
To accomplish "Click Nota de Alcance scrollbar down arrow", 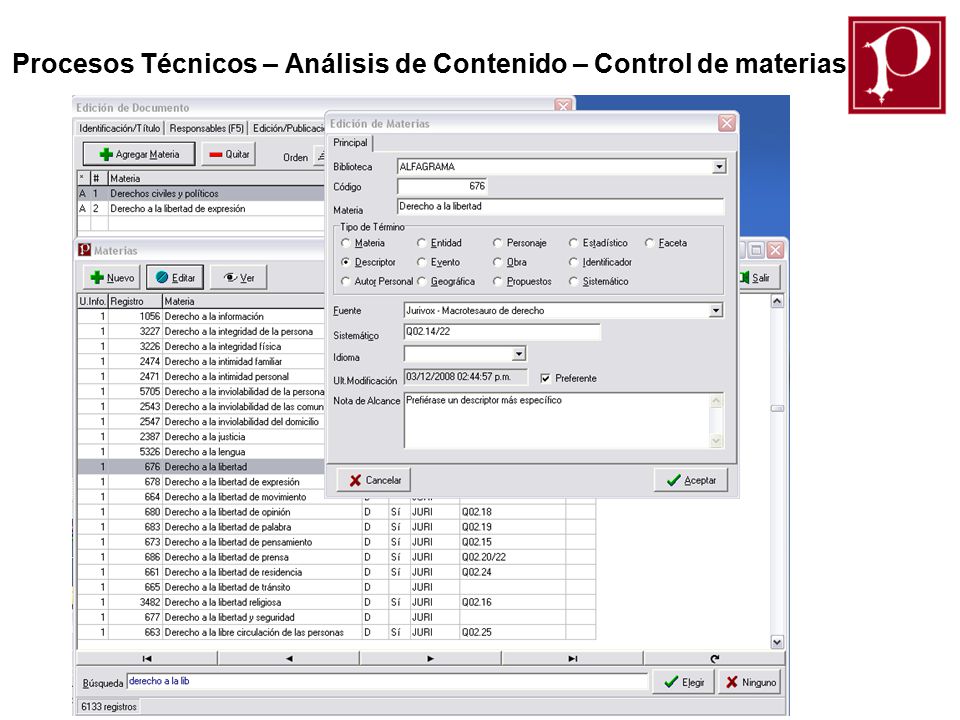I will (716, 441).
